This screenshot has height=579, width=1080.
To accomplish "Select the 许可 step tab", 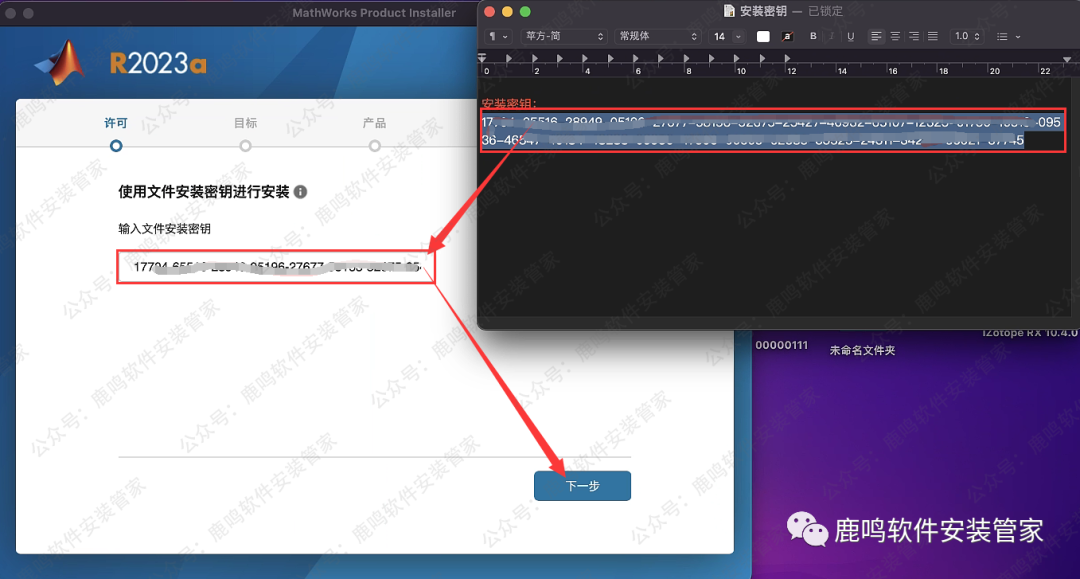I will pos(116,123).
